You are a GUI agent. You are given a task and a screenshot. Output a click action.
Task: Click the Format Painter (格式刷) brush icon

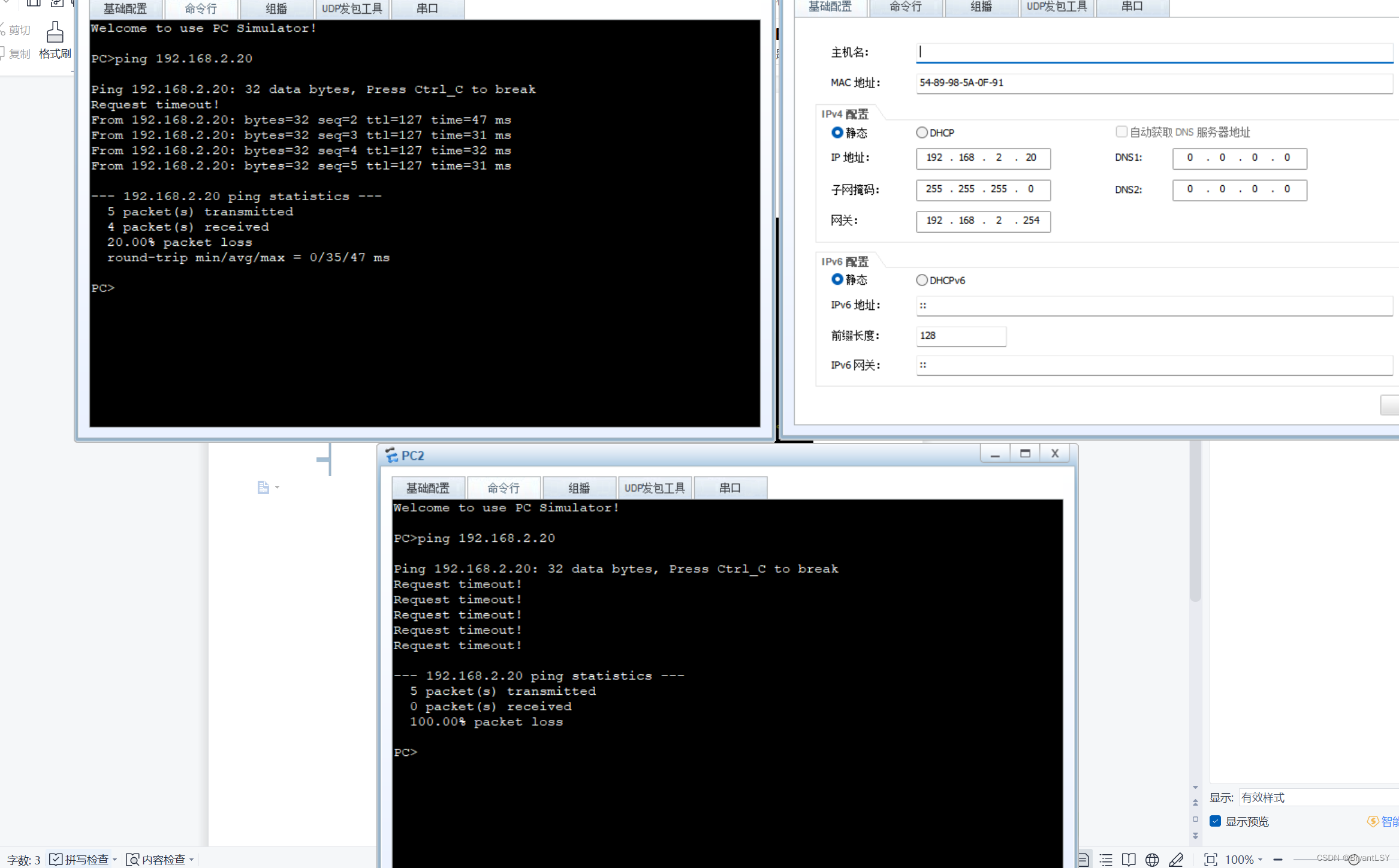point(55,32)
